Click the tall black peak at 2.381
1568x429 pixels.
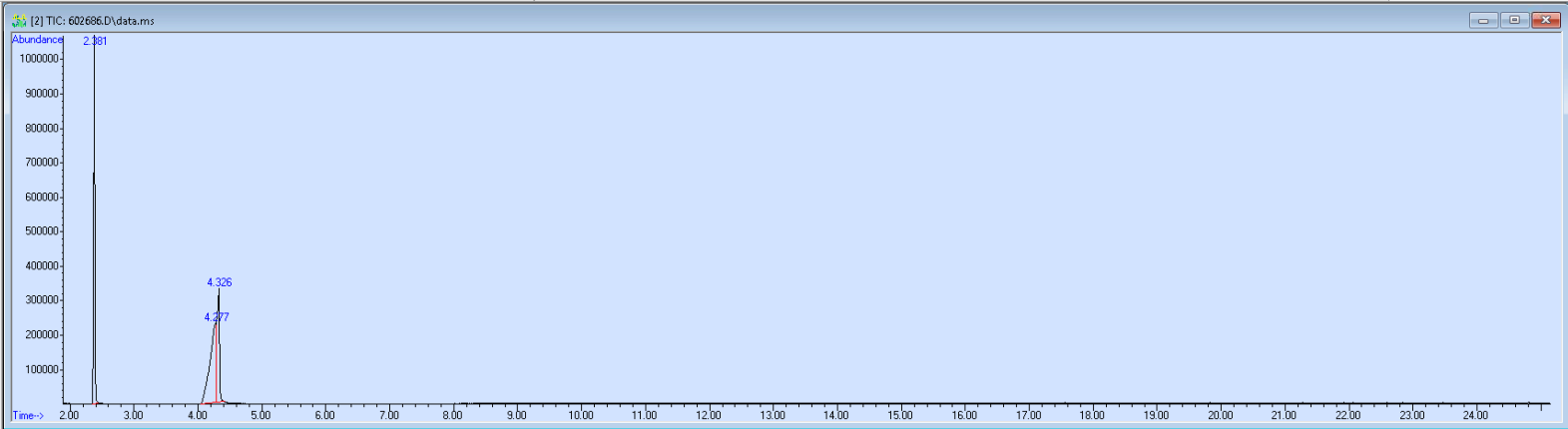point(94,219)
